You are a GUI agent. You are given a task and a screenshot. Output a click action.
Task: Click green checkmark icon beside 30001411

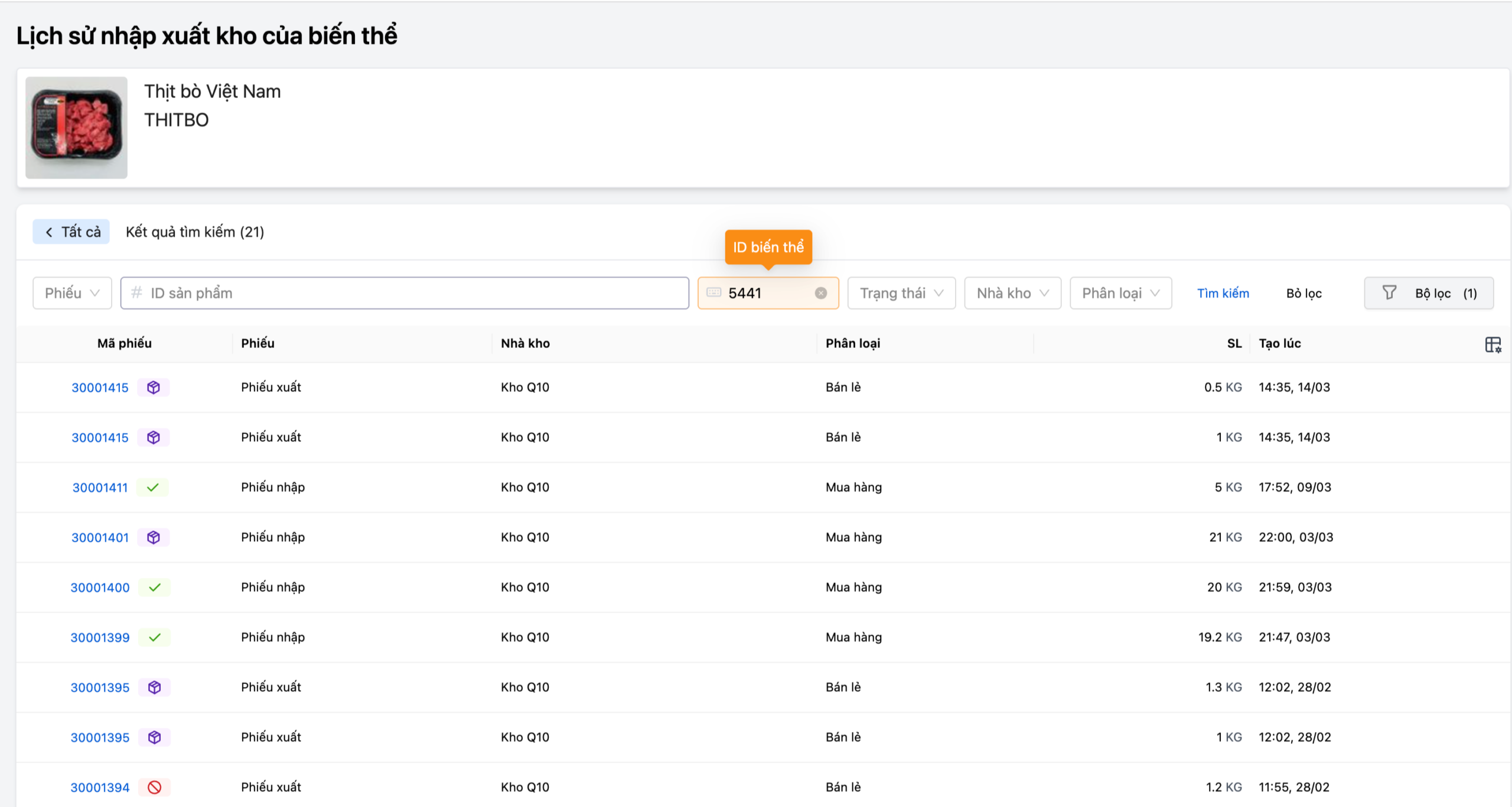pos(152,487)
